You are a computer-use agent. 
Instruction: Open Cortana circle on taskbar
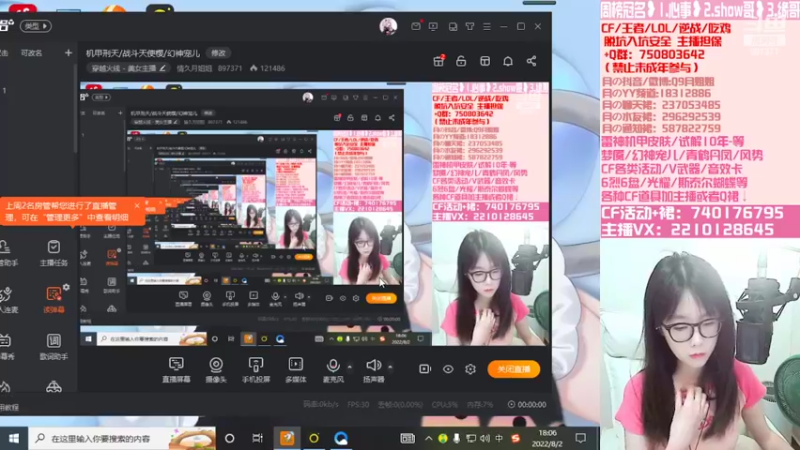click(230, 438)
